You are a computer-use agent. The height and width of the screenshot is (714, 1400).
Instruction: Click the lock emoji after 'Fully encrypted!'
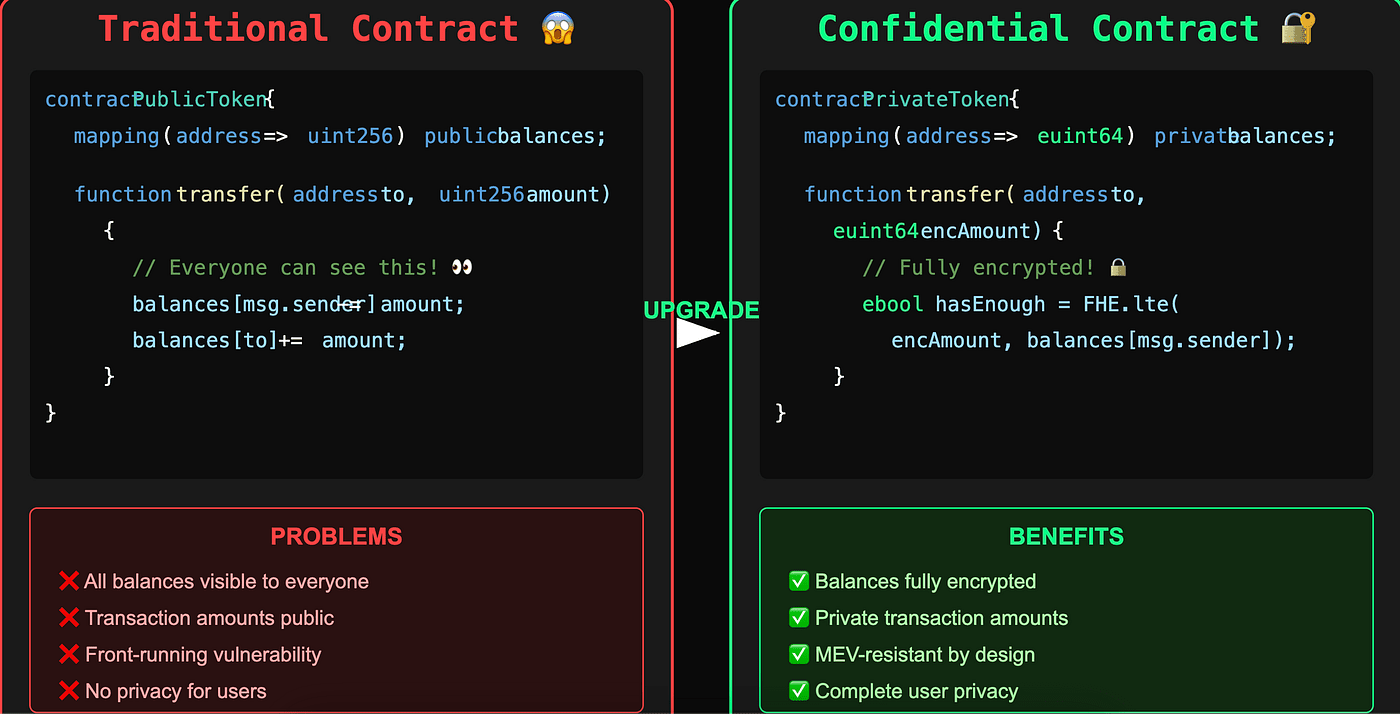(x=1119, y=268)
